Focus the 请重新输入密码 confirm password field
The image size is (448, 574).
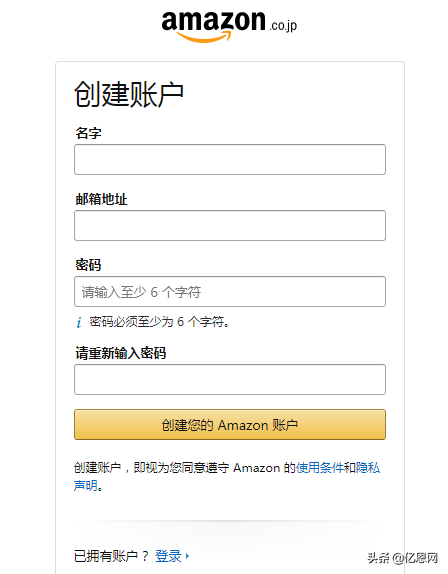(230, 379)
